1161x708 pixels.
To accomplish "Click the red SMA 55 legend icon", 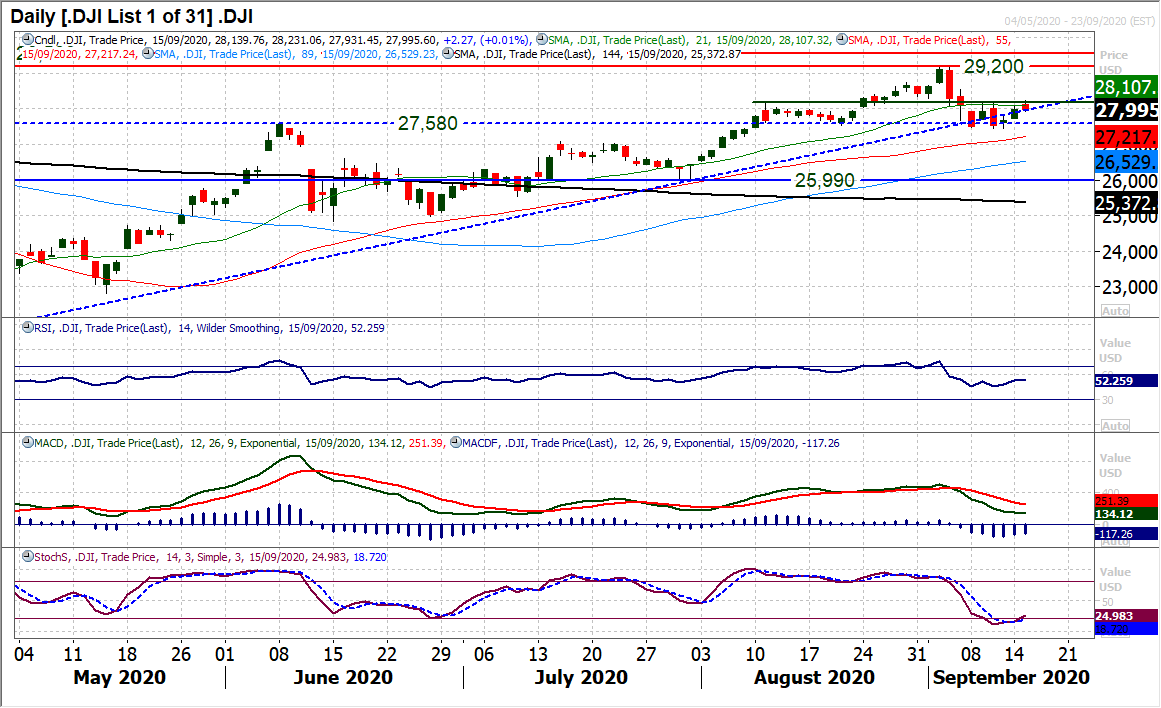I will point(842,40).
